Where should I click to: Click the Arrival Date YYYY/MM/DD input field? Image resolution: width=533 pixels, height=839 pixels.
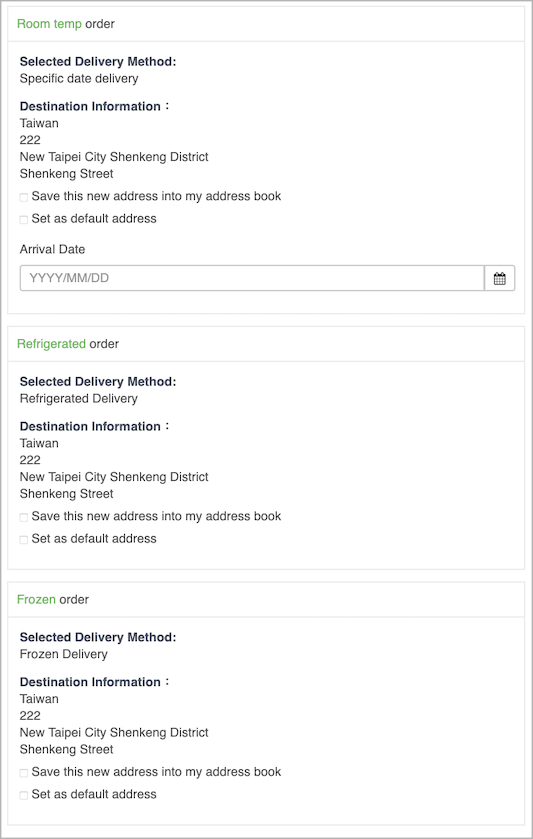point(252,278)
